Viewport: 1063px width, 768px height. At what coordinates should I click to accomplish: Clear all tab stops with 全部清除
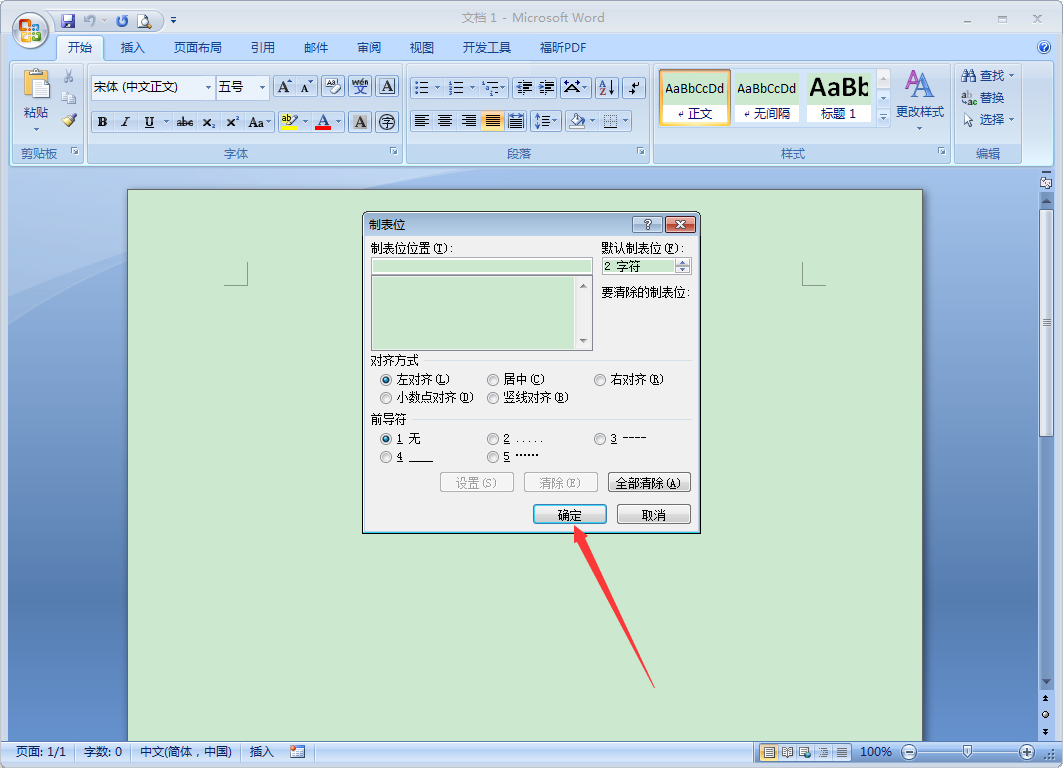pyautogui.click(x=651, y=482)
